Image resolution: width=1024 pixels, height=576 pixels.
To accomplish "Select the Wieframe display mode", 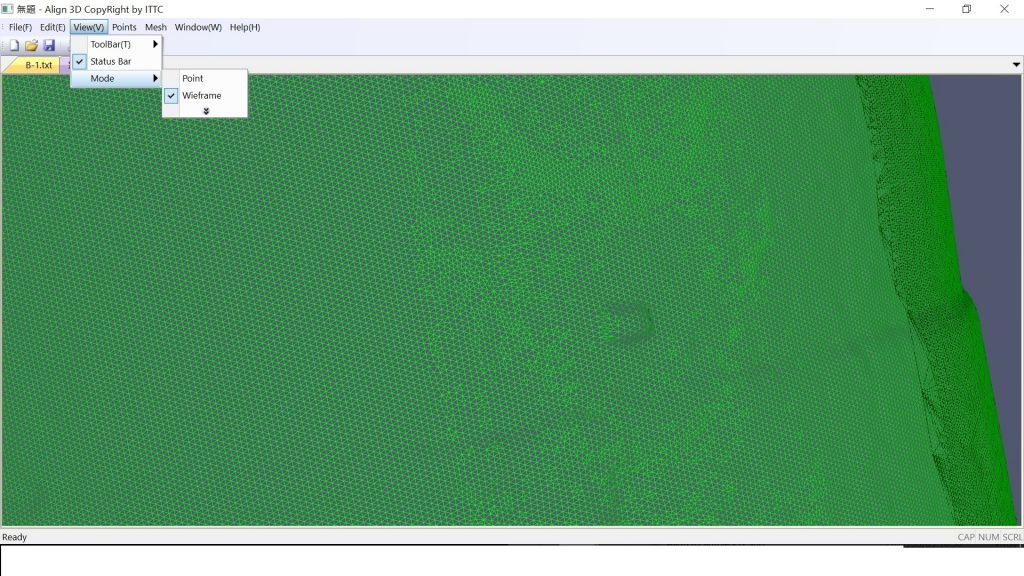I will pyautogui.click(x=205, y=95).
